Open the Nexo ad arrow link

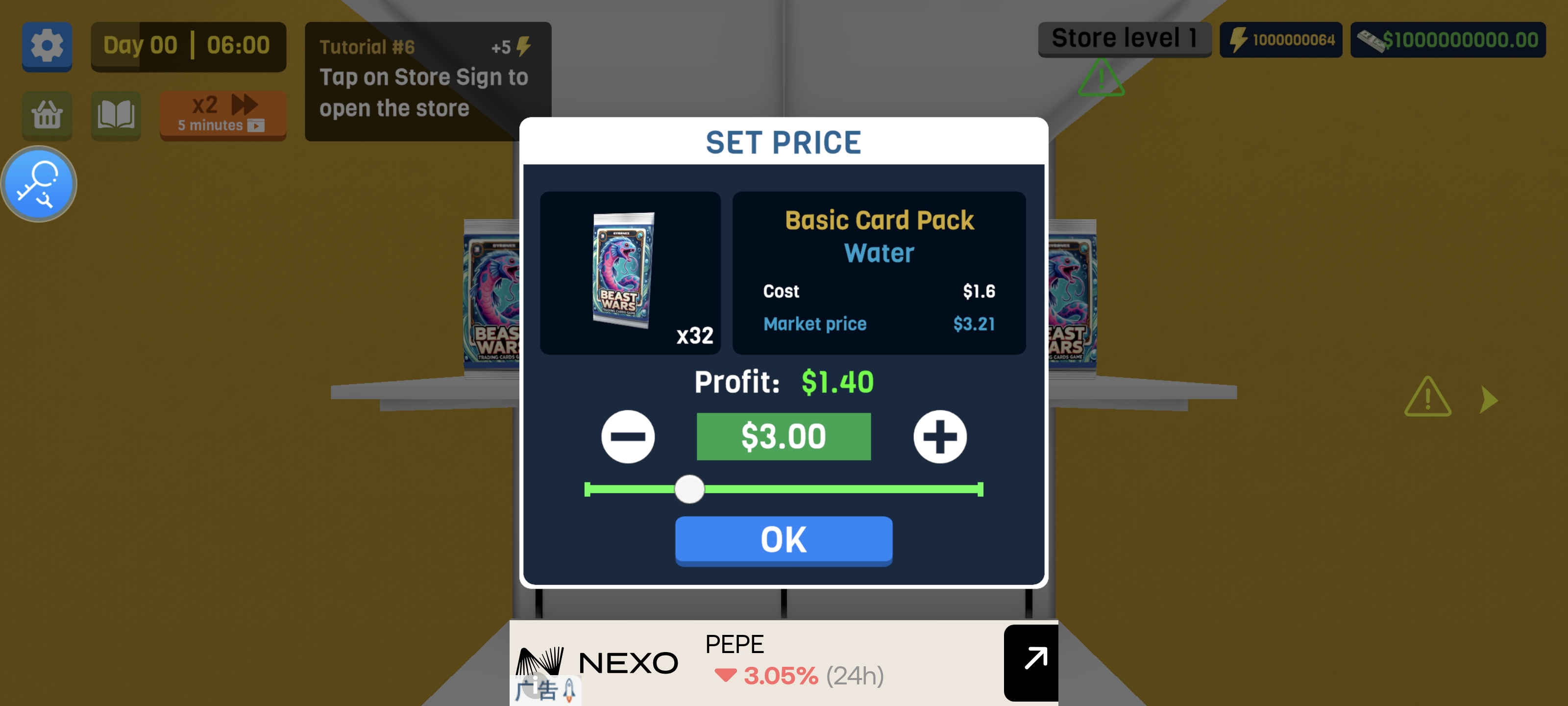[1030, 662]
